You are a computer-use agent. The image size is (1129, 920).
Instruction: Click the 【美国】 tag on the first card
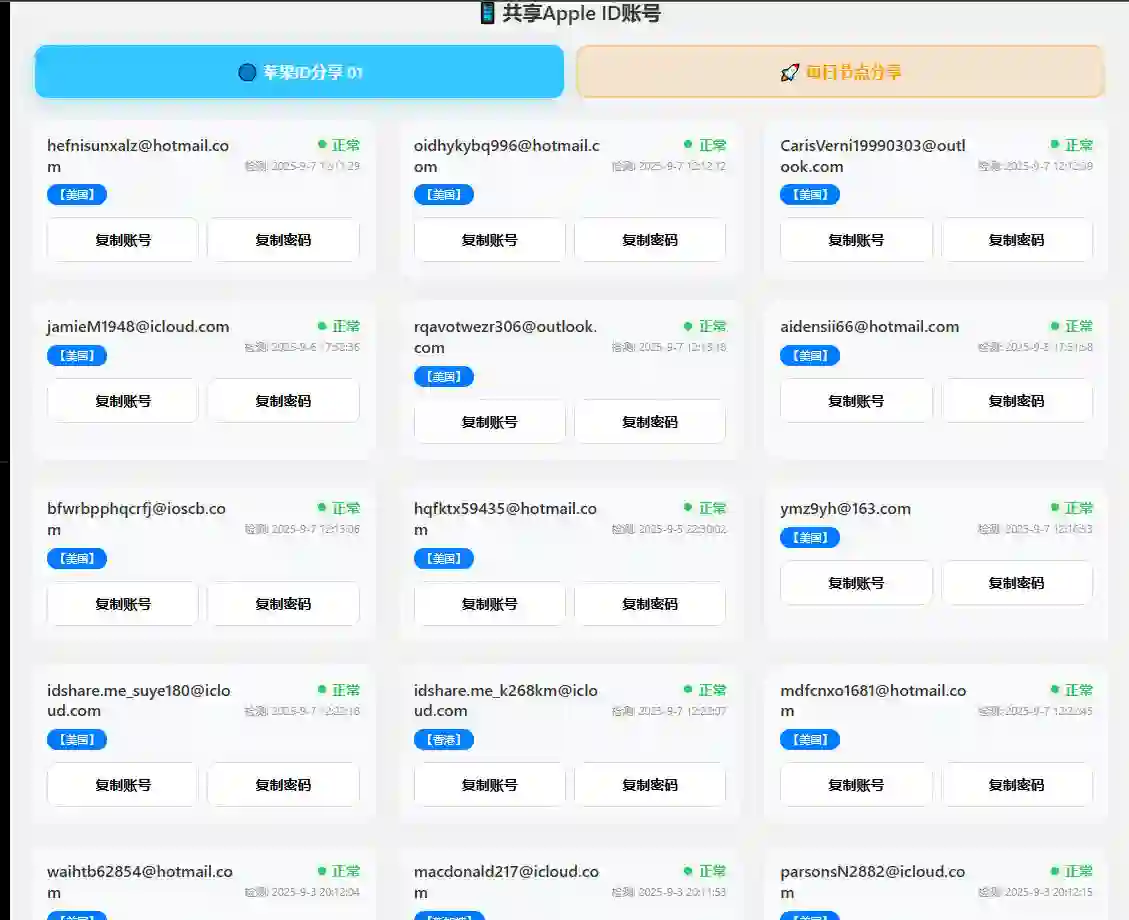click(x=77, y=194)
